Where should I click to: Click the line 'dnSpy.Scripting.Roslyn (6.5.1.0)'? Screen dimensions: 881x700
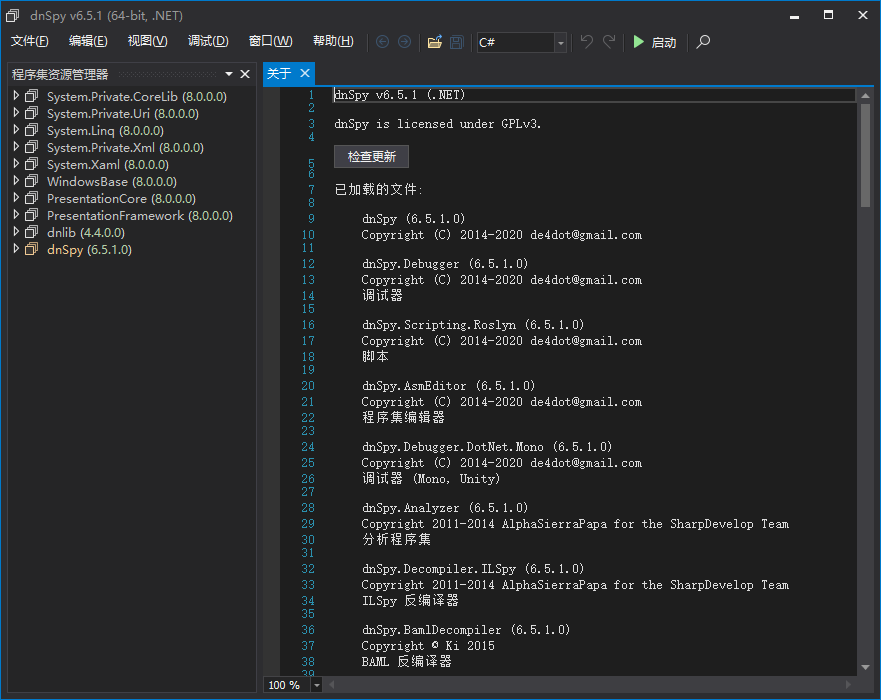[473, 325]
